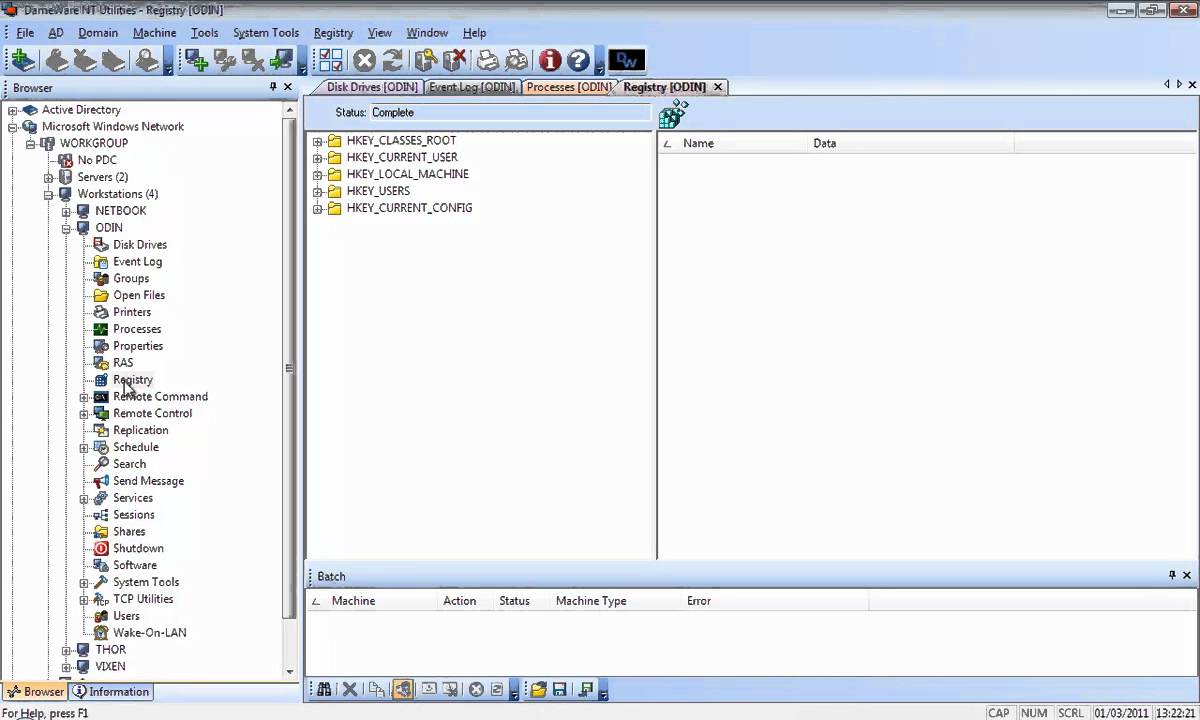
Task: Switch to Processes [ODIN] tab
Action: click(568, 87)
